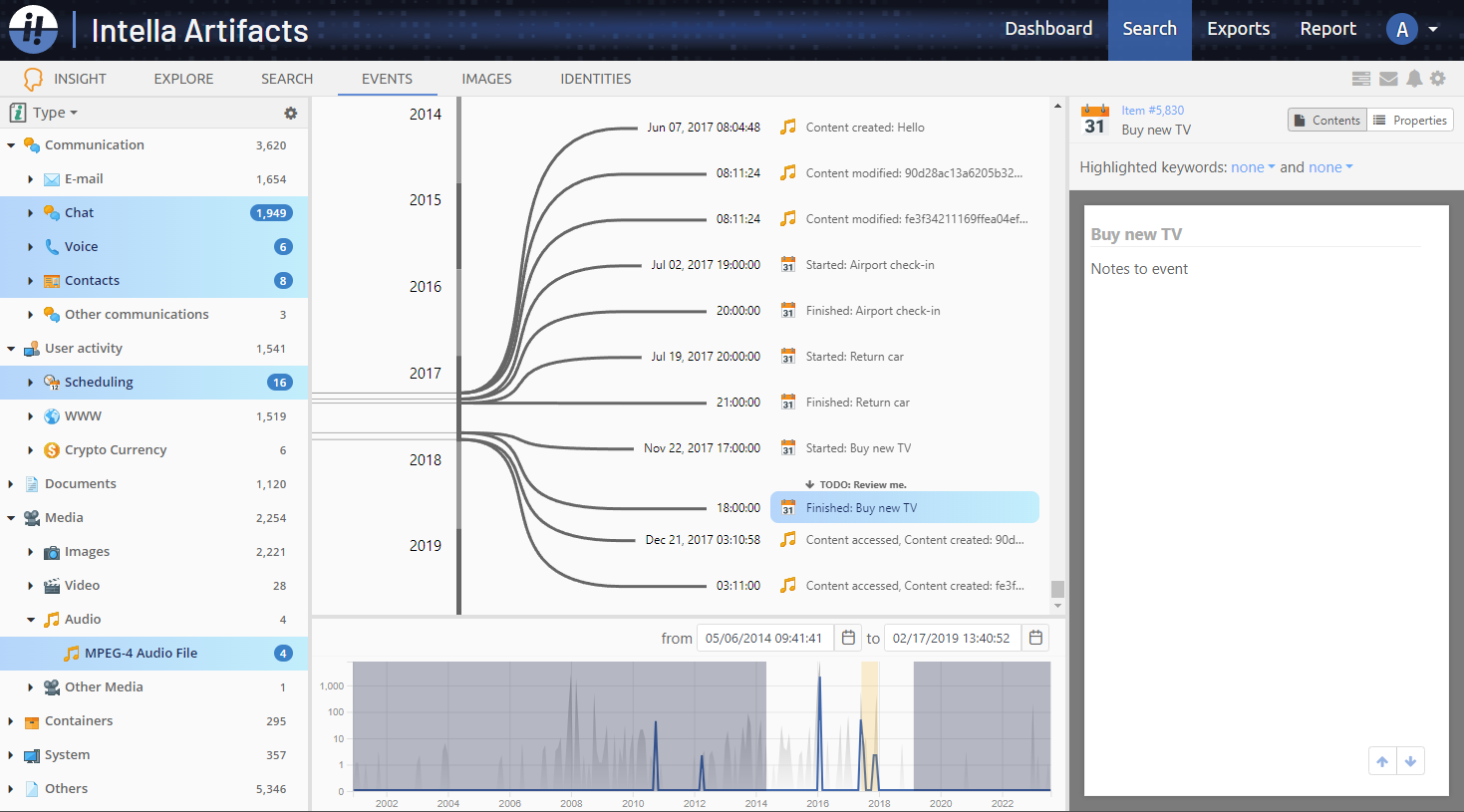Click the Properties button
The width and height of the screenshot is (1464, 812).
click(x=1410, y=121)
